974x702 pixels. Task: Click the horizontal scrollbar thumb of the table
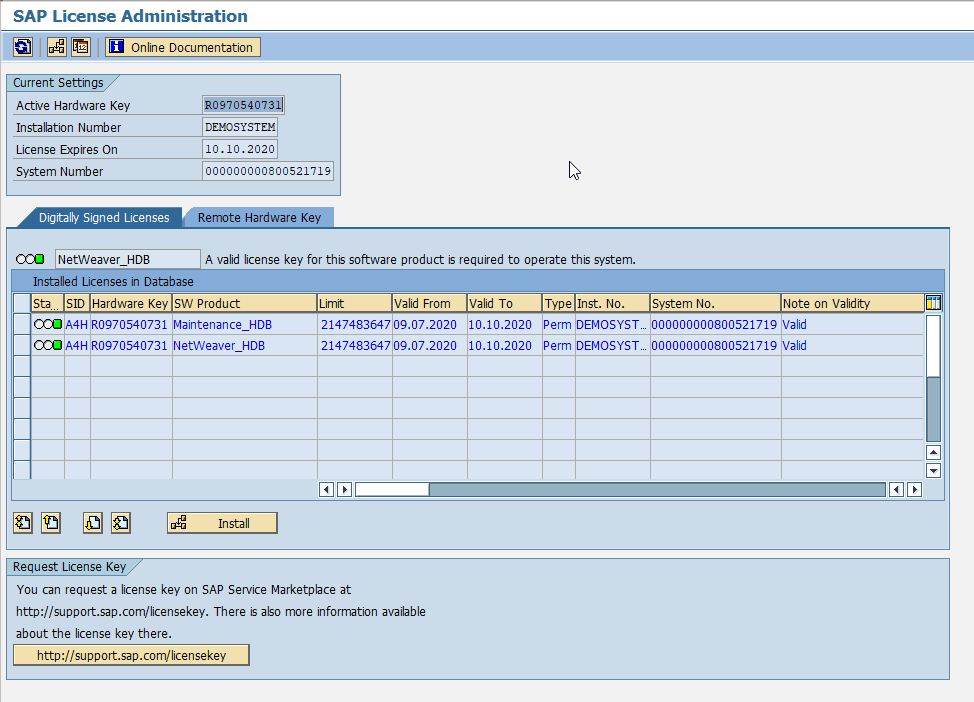[392, 490]
